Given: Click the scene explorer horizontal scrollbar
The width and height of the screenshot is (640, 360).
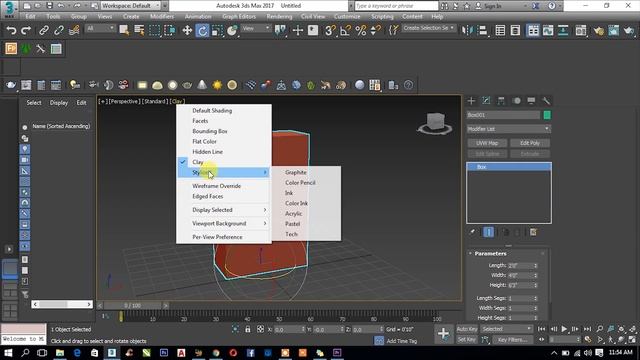Looking at the screenshot, I should point(62,304).
